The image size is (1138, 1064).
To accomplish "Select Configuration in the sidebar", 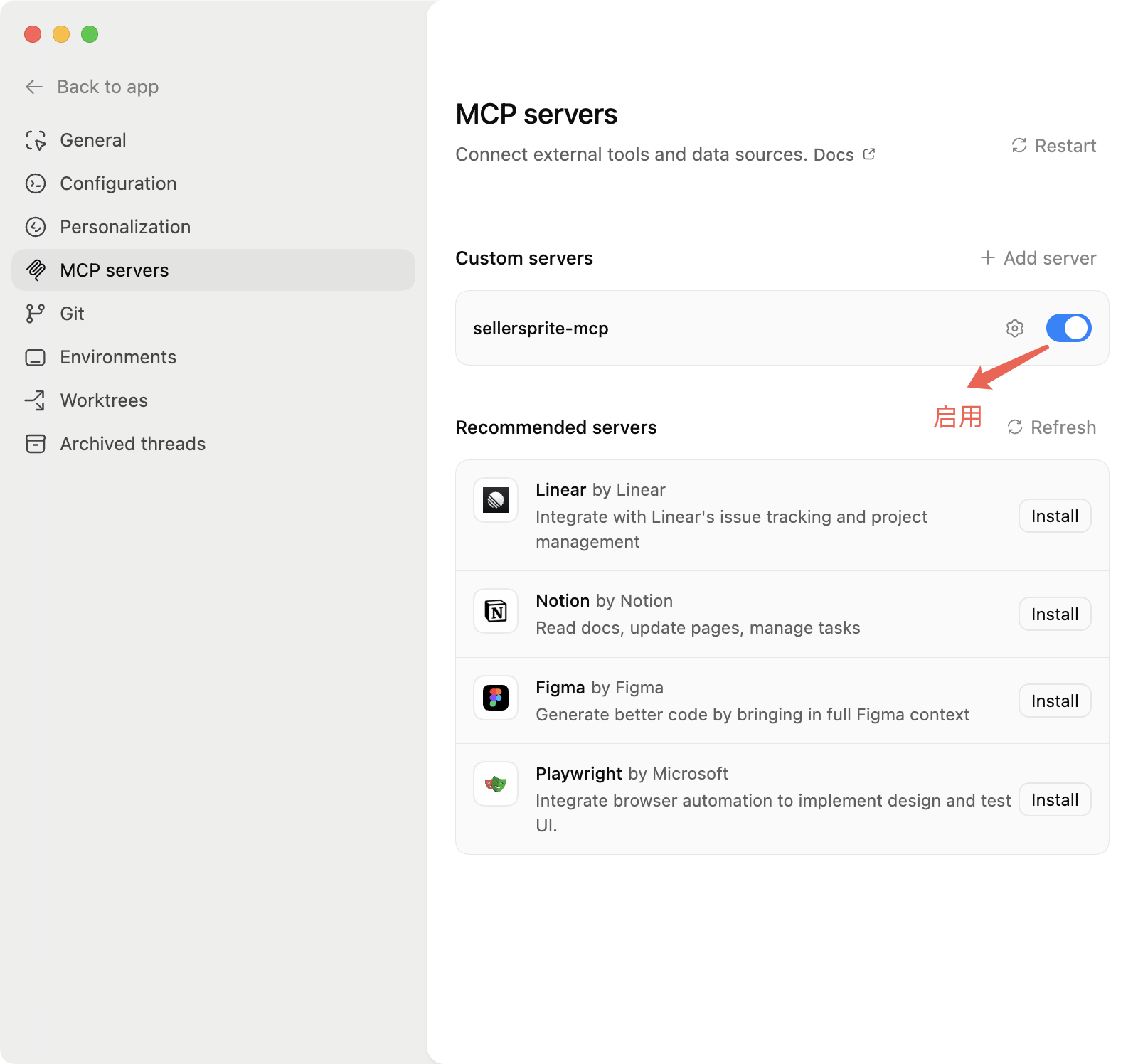I will 117,183.
